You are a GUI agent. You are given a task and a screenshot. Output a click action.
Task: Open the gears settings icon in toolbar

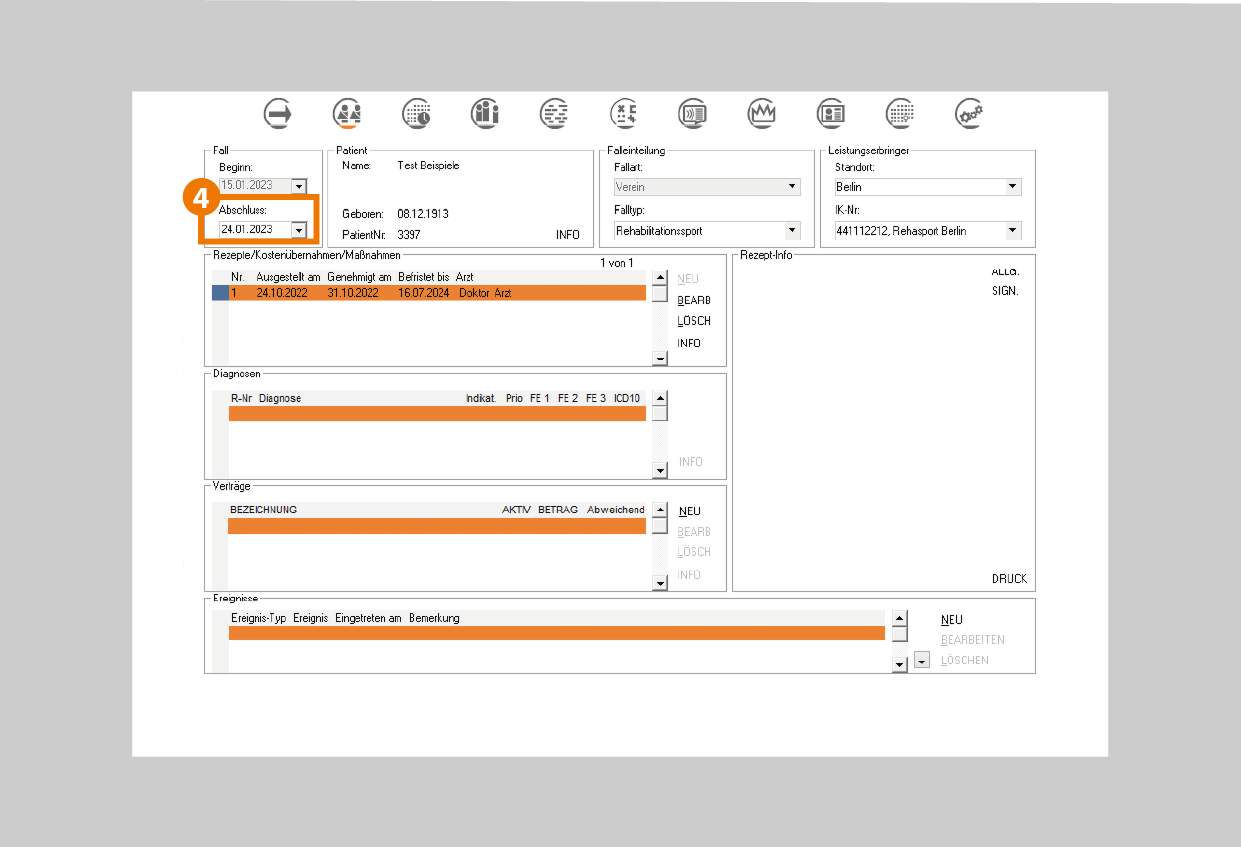969,114
